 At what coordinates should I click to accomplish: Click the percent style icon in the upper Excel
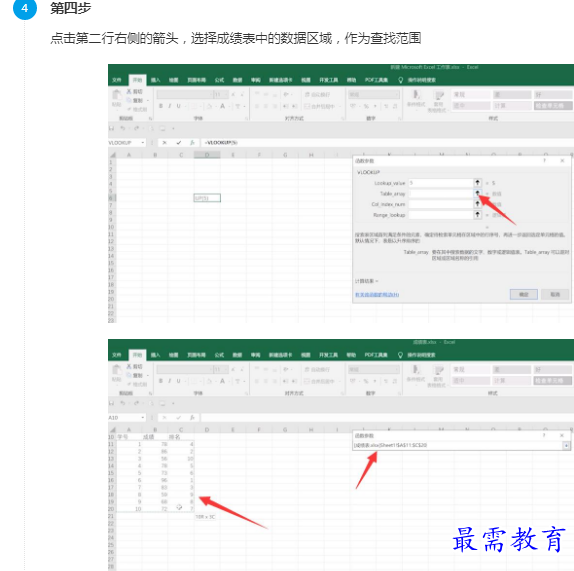pyautogui.click(x=366, y=106)
